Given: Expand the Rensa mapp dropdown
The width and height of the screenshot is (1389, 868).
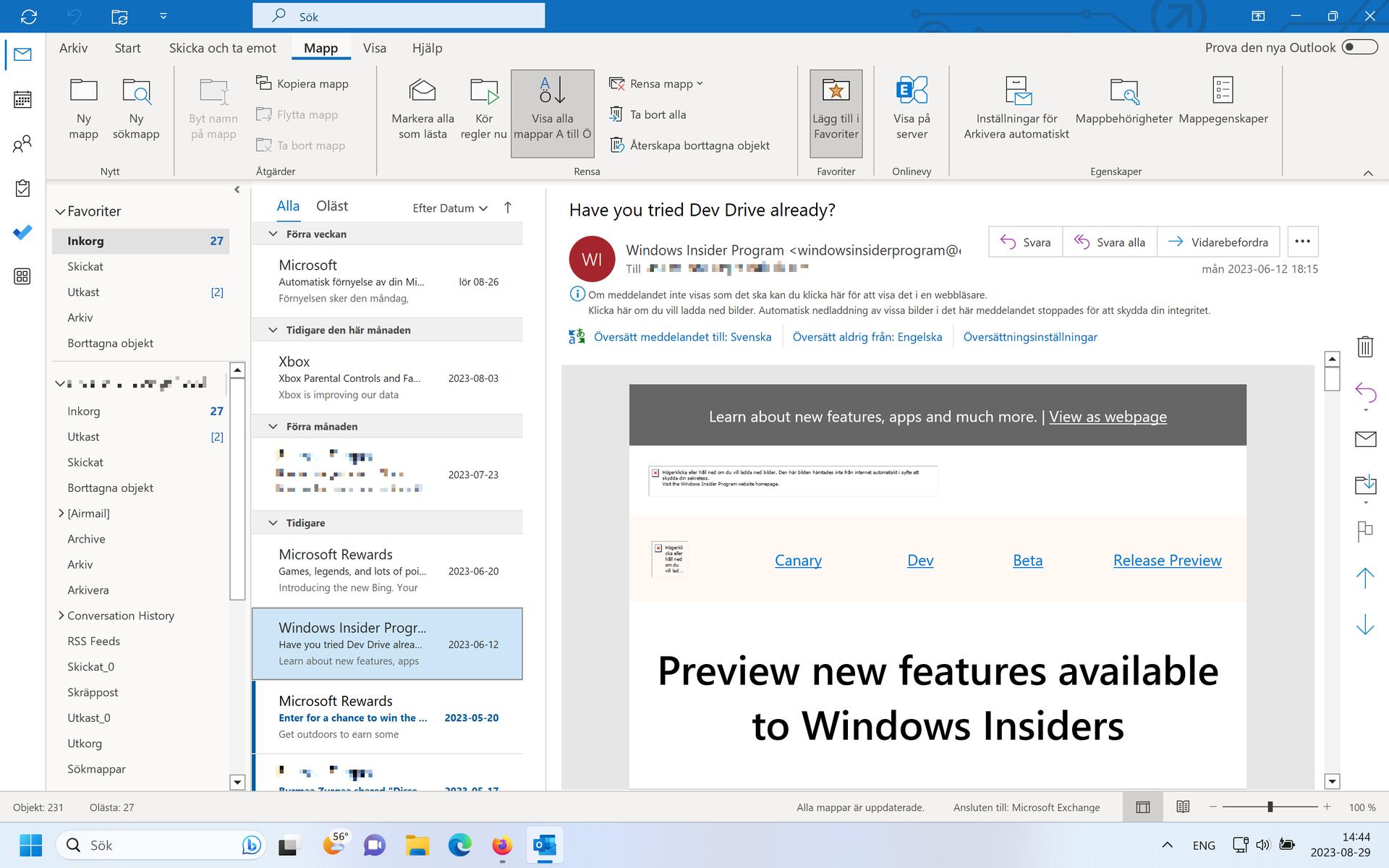Looking at the screenshot, I should coord(698,83).
